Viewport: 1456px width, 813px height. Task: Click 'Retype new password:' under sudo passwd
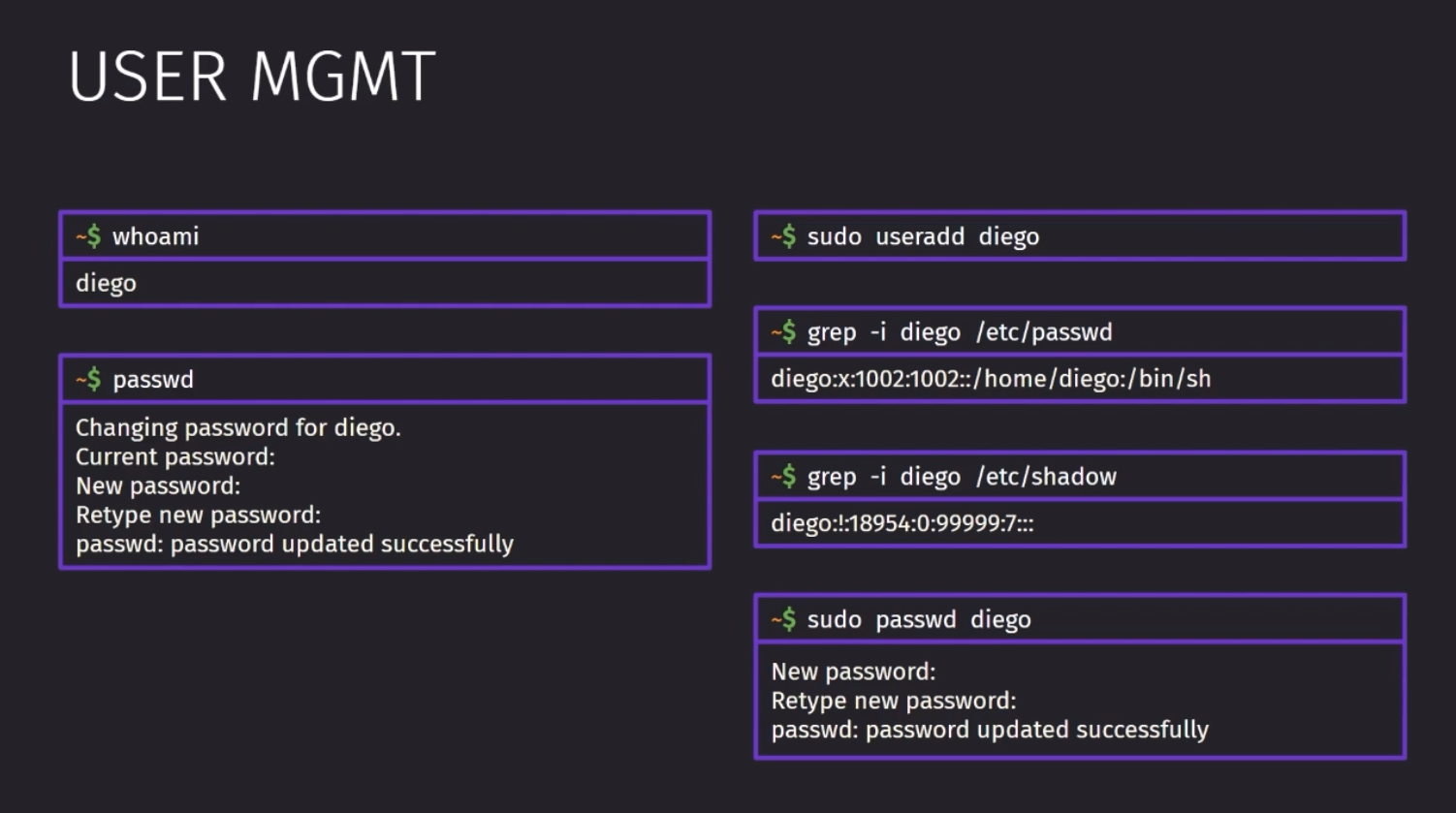[894, 702]
